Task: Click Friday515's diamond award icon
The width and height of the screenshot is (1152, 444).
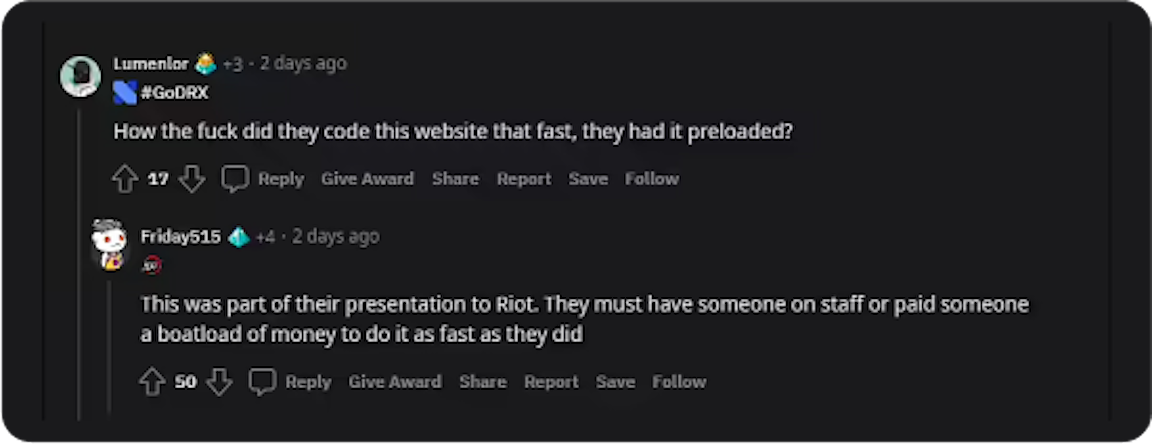Action: (238, 237)
